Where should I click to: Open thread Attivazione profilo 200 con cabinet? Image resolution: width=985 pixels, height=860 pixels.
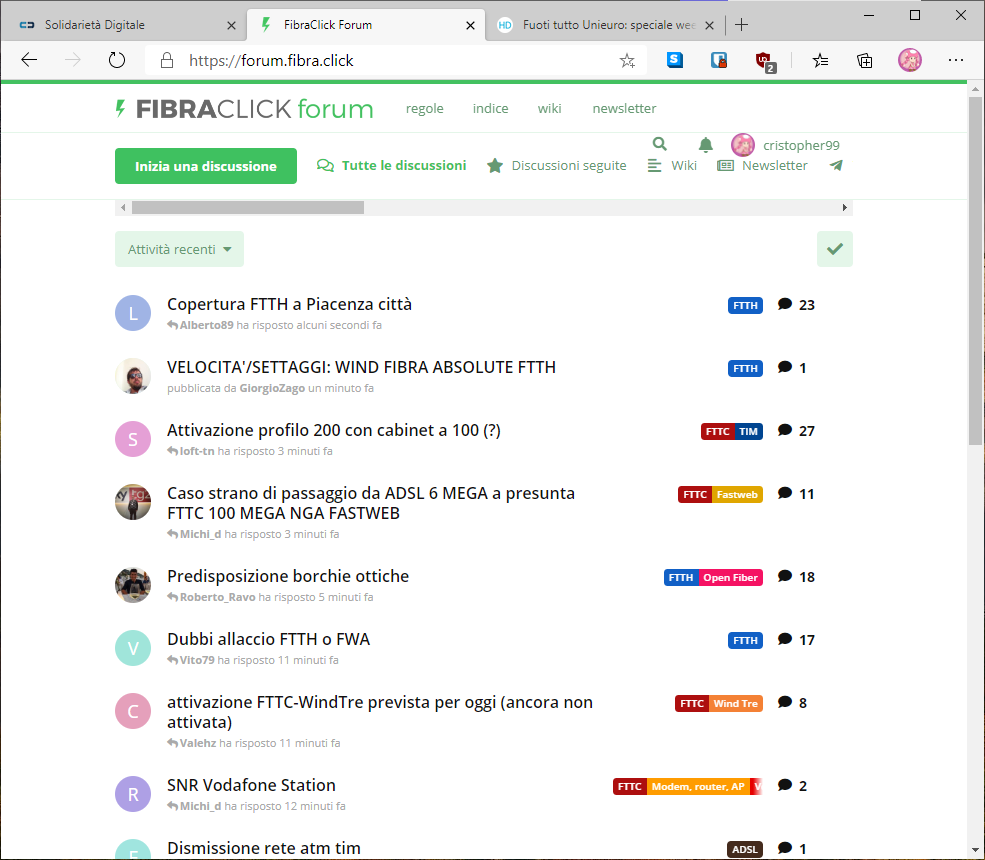click(334, 430)
